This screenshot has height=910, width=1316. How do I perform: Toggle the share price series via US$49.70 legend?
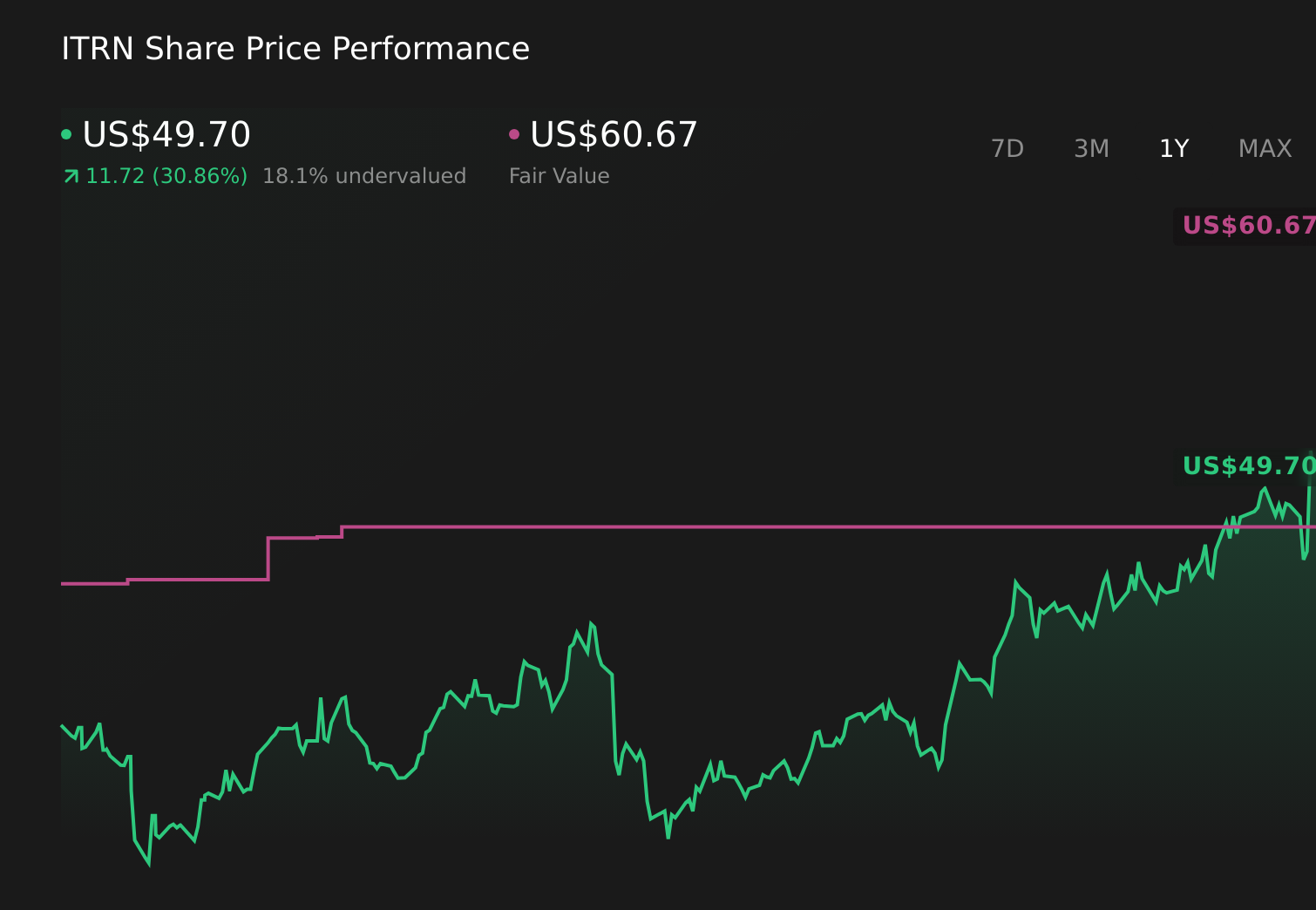(x=166, y=134)
